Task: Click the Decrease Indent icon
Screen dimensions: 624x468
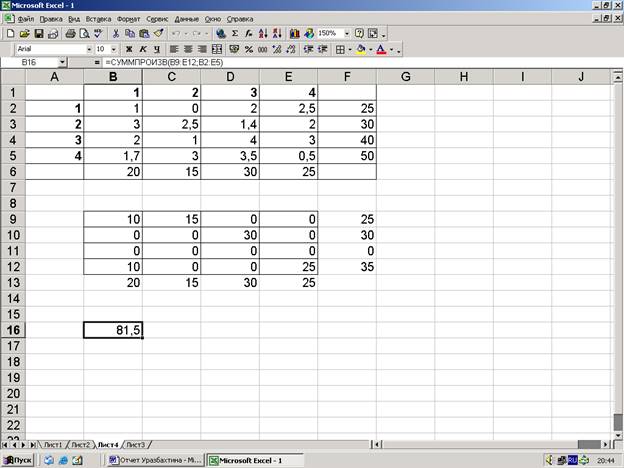Action: point(308,49)
